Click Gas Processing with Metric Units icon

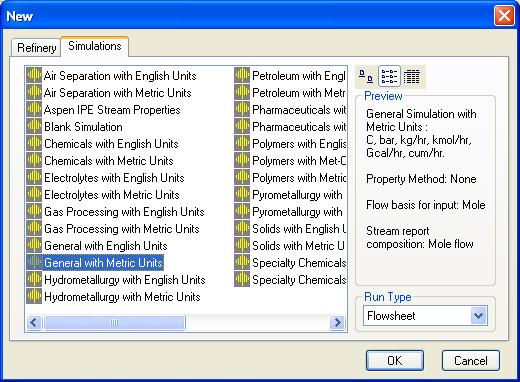pyautogui.click(x=34, y=228)
